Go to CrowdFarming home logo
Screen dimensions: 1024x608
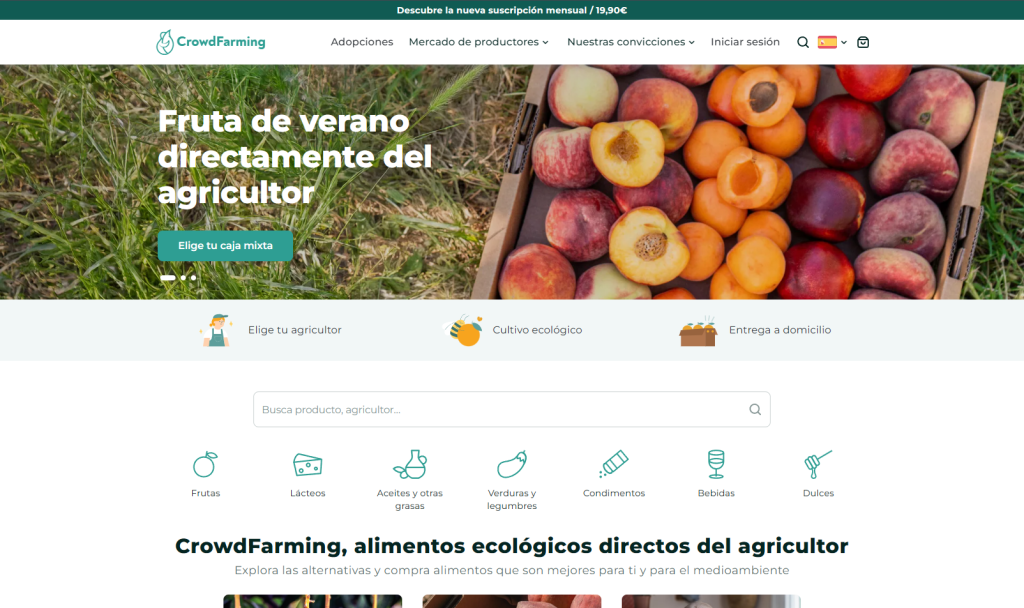point(211,42)
